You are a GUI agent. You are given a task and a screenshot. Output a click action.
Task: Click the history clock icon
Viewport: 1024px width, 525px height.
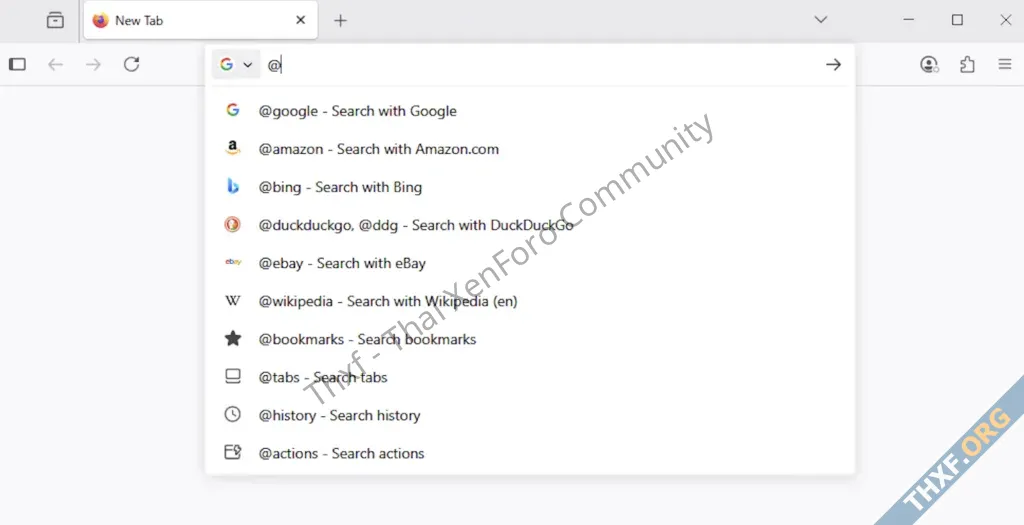(x=232, y=414)
